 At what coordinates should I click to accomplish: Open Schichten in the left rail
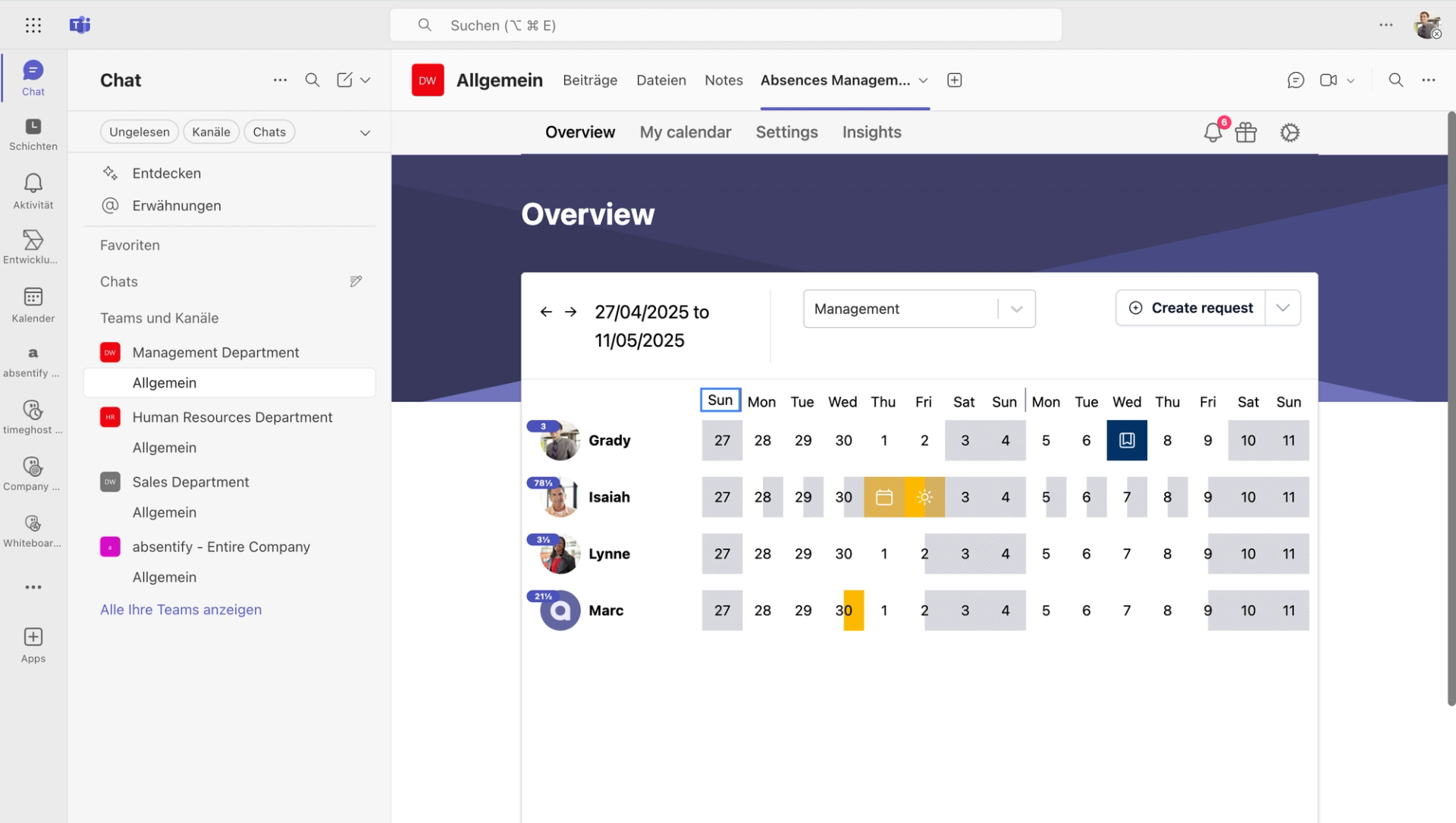coord(33,134)
